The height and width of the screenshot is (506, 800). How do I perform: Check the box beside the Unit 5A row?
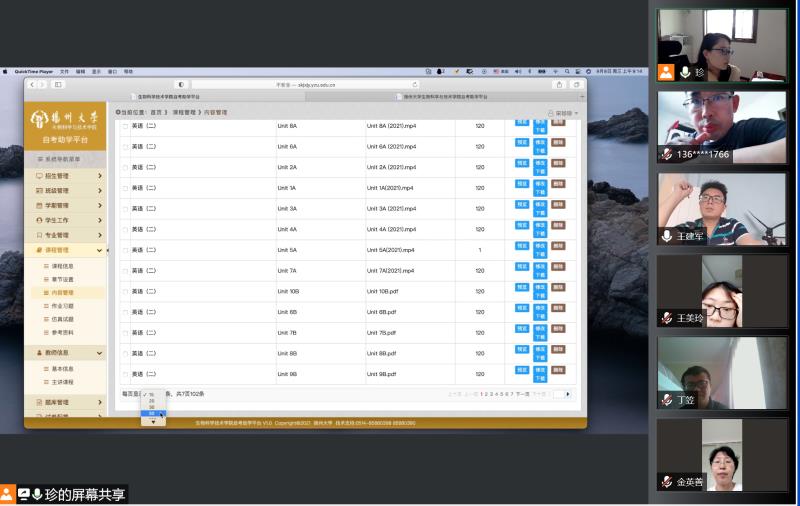(x=125, y=250)
